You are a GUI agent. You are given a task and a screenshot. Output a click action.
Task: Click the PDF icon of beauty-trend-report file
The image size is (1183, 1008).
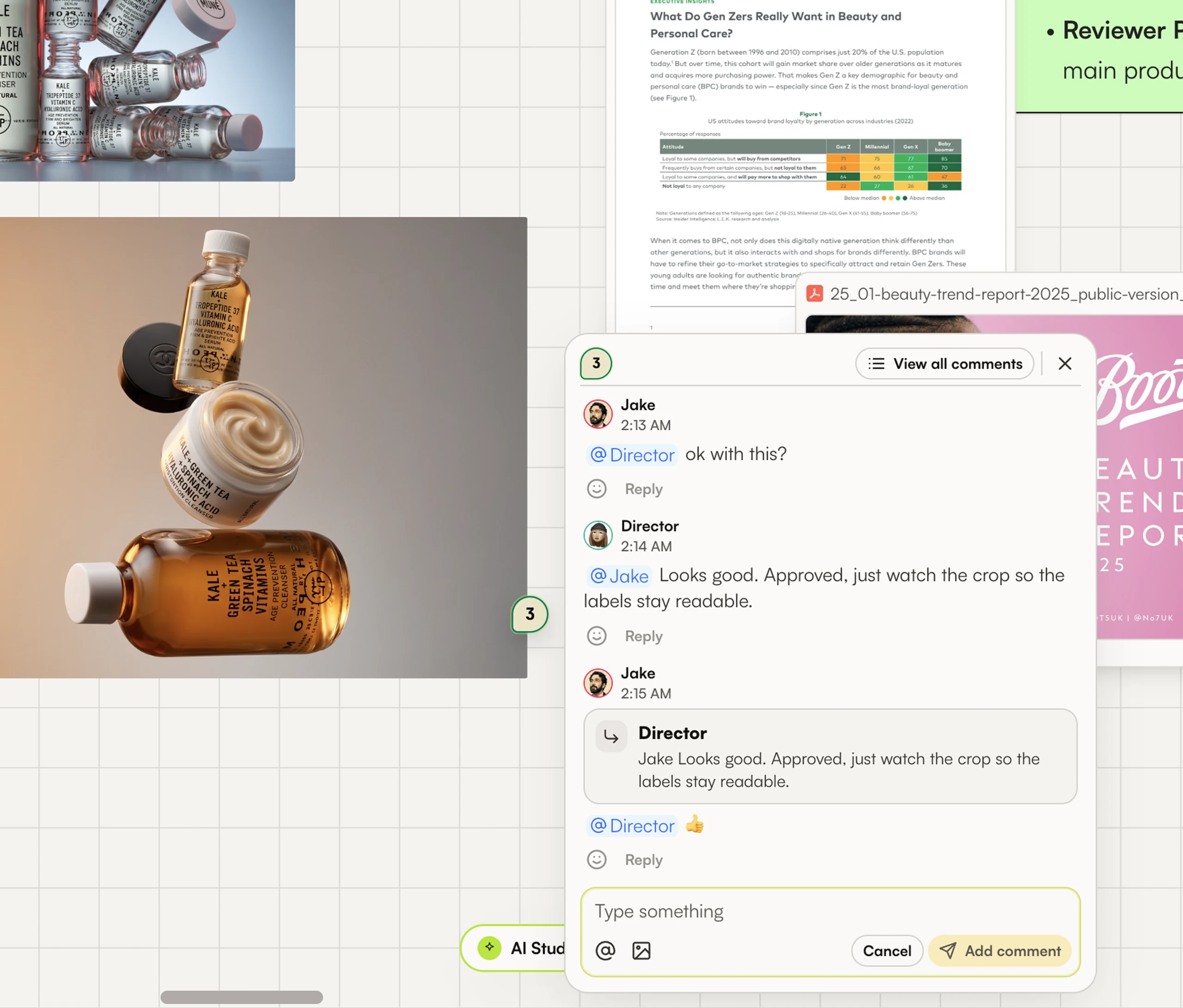[x=814, y=293]
